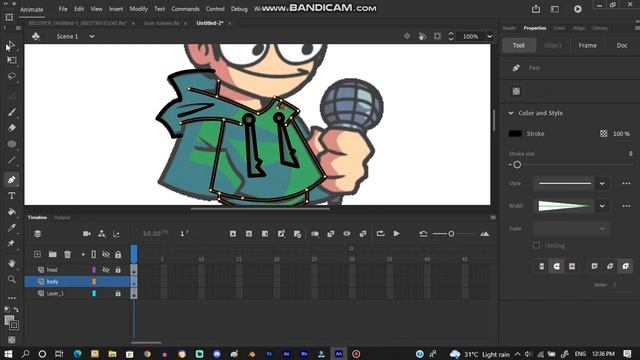The height and width of the screenshot is (360, 640).
Task: Collapse the Color and Style section
Action: [x=511, y=113]
